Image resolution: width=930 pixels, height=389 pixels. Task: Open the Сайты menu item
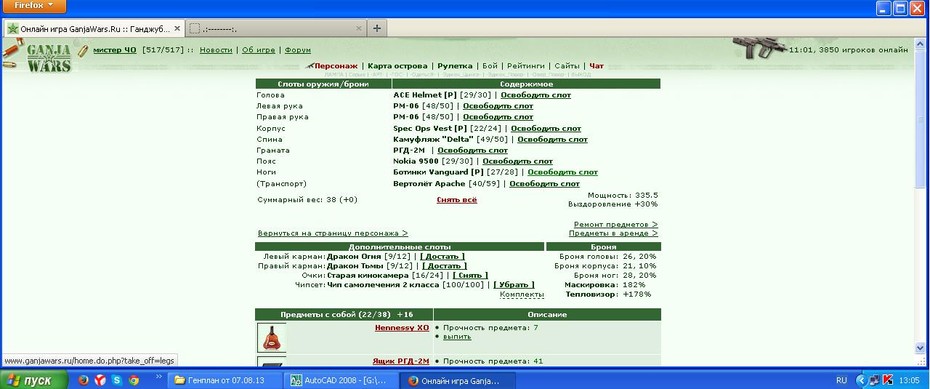coord(566,66)
